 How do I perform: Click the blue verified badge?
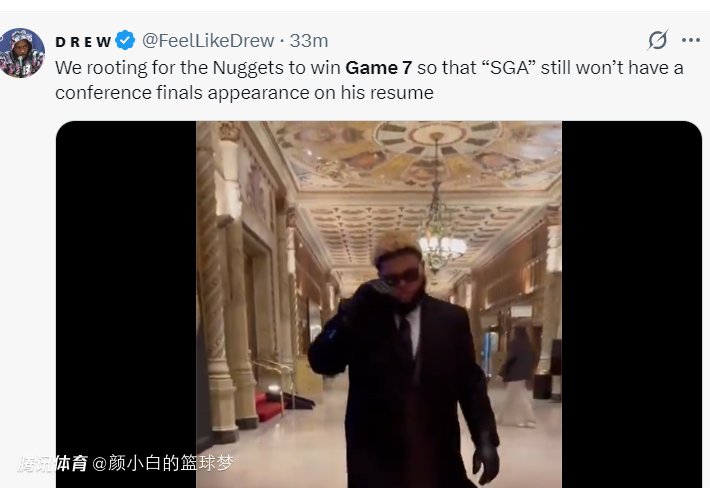pyautogui.click(x=125, y=40)
